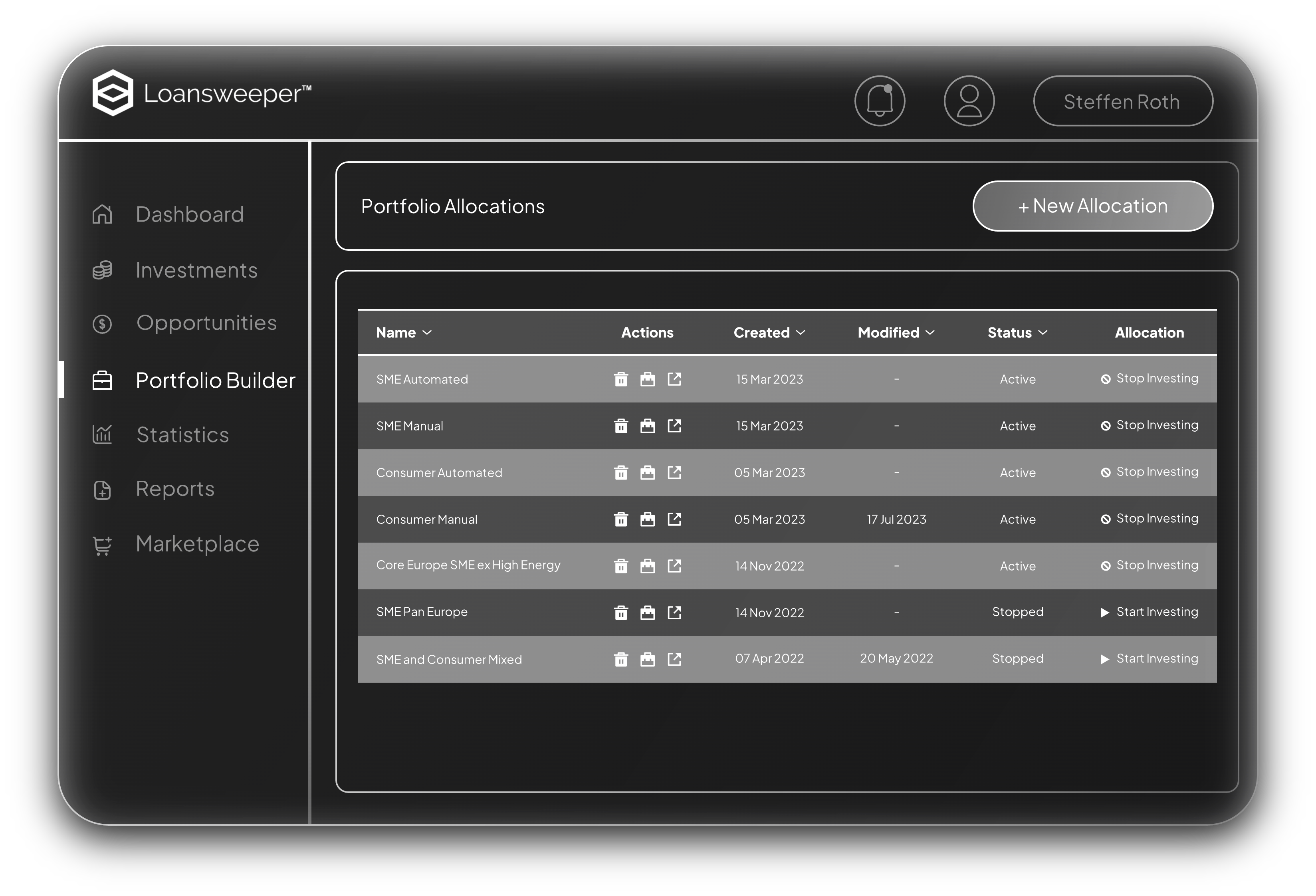Click the Core Europe SME ex High Energy name
This screenshot has width=1316, height=896.
tap(468, 565)
